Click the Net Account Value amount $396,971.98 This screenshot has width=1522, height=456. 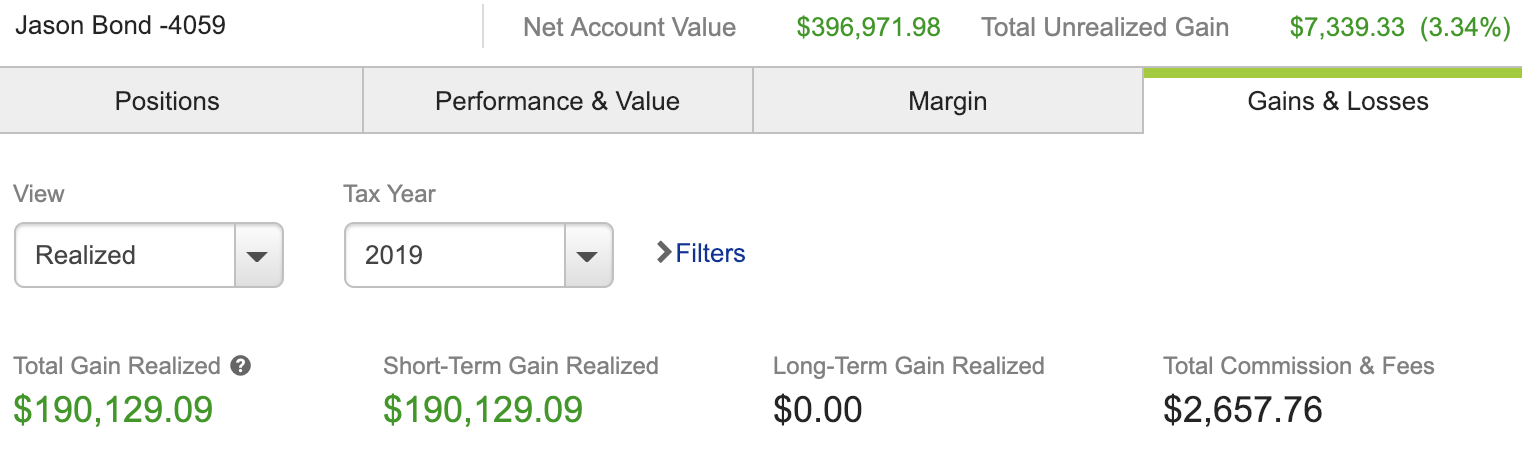point(868,27)
